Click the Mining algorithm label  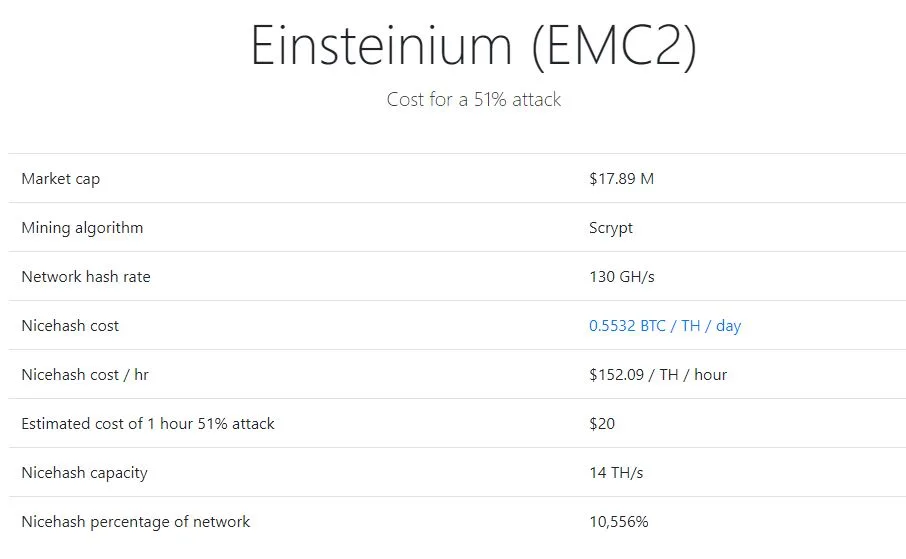82,228
